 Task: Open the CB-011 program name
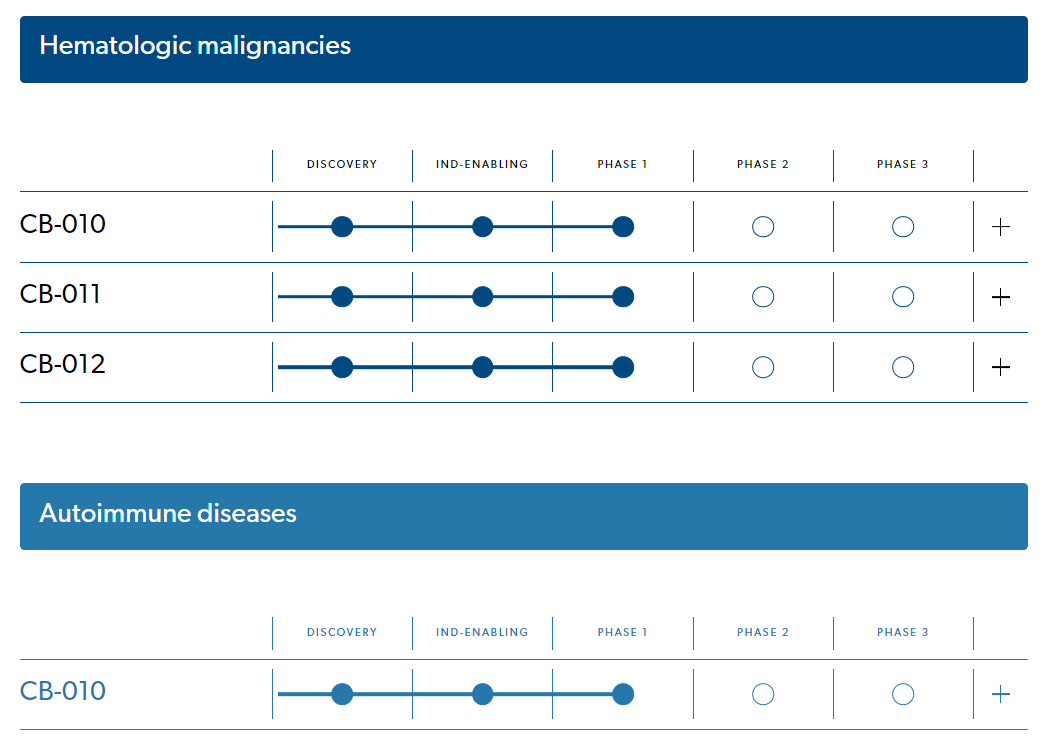[x=61, y=294]
